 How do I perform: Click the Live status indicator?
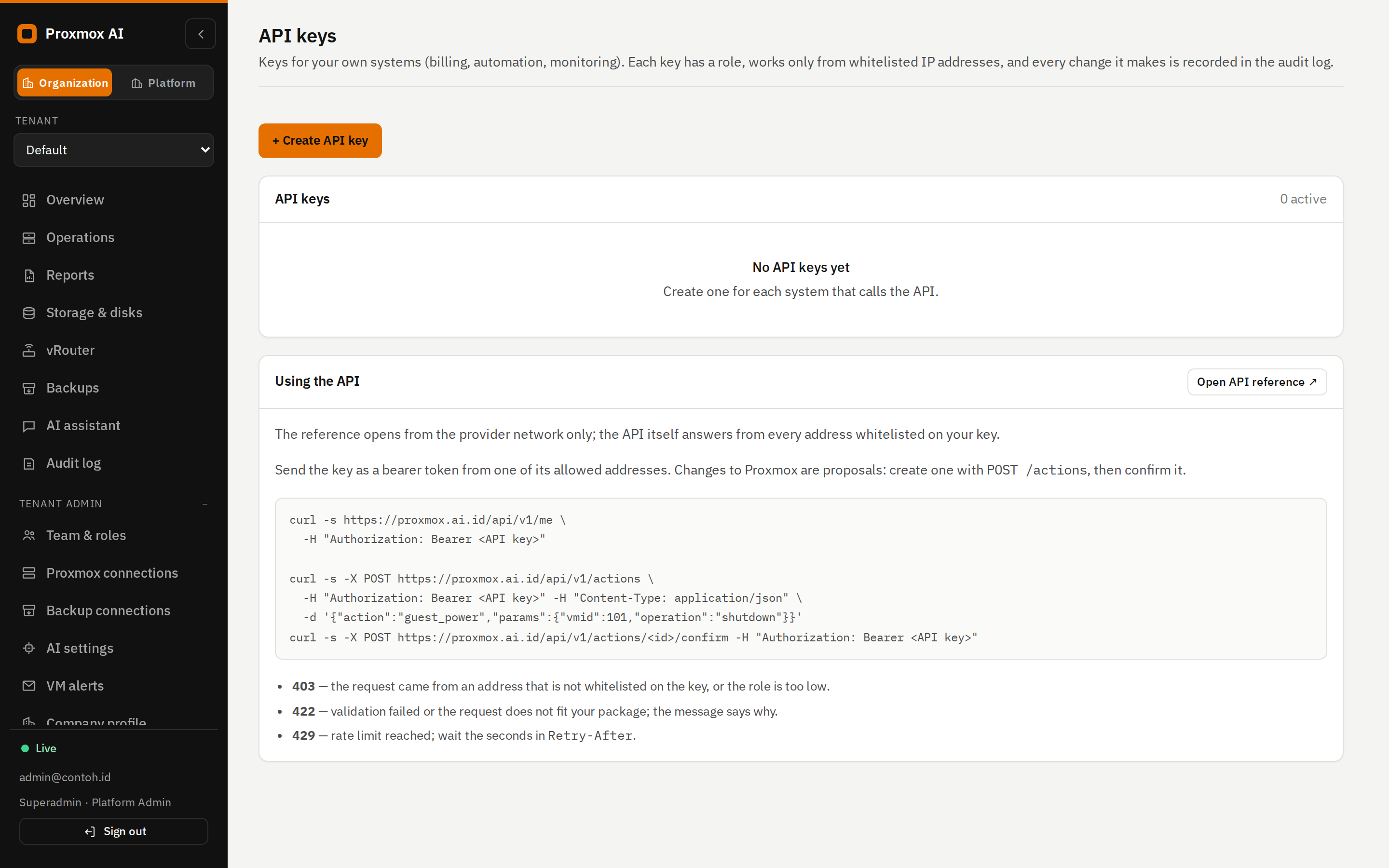pos(39,748)
